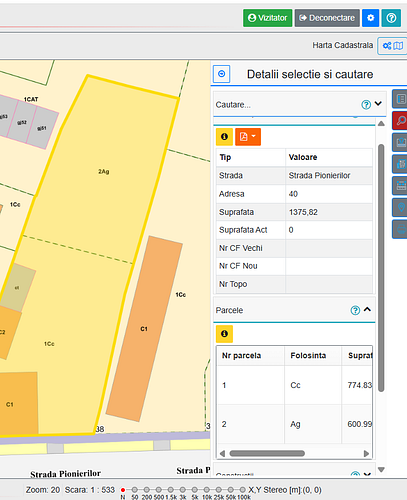The image size is (407, 500).
Task: Click the printer sidebar icon
Action: [x=400, y=229]
